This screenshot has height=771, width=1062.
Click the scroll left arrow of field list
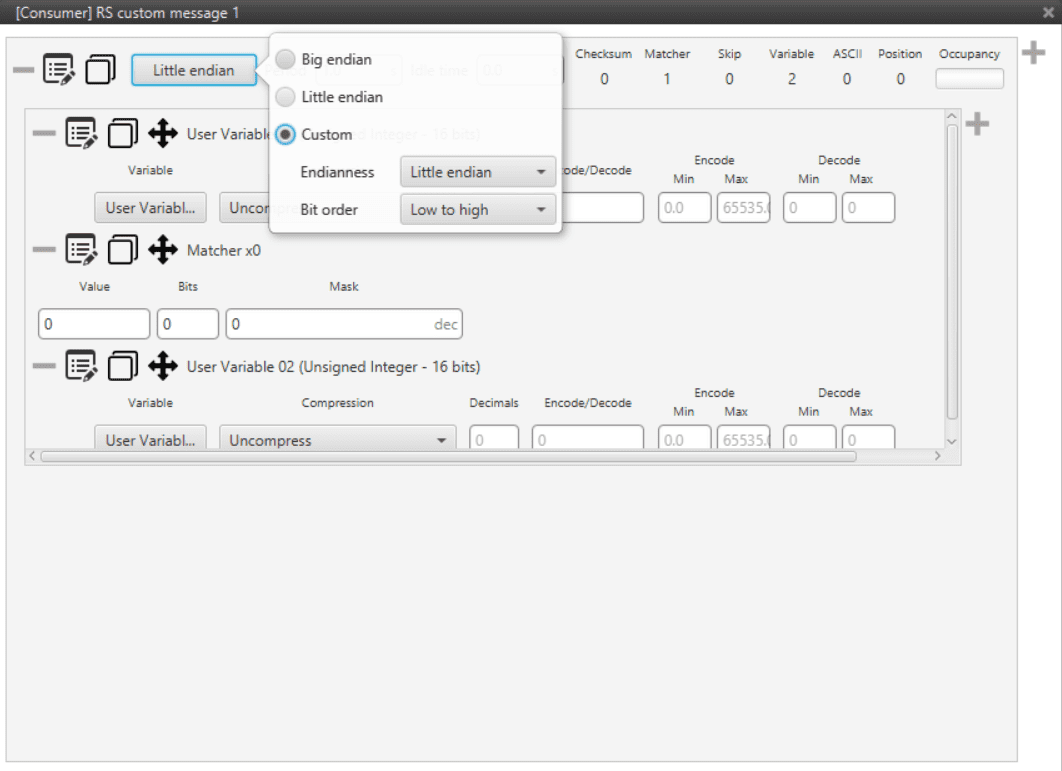pos(32,456)
